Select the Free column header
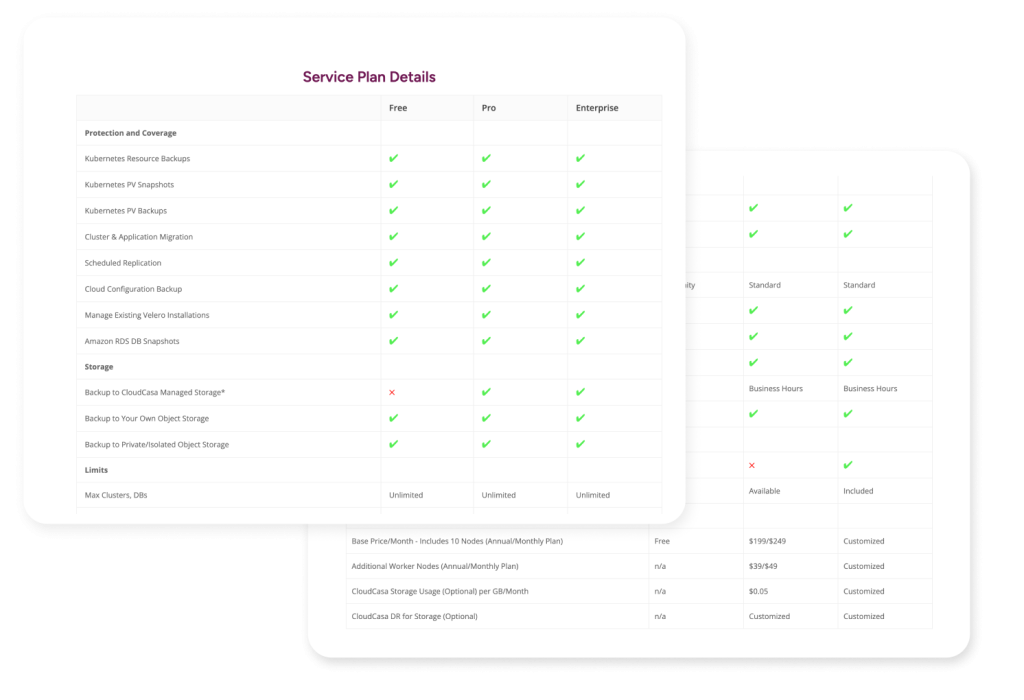1024x700 pixels. pyautogui.click(x=398, y=108)
